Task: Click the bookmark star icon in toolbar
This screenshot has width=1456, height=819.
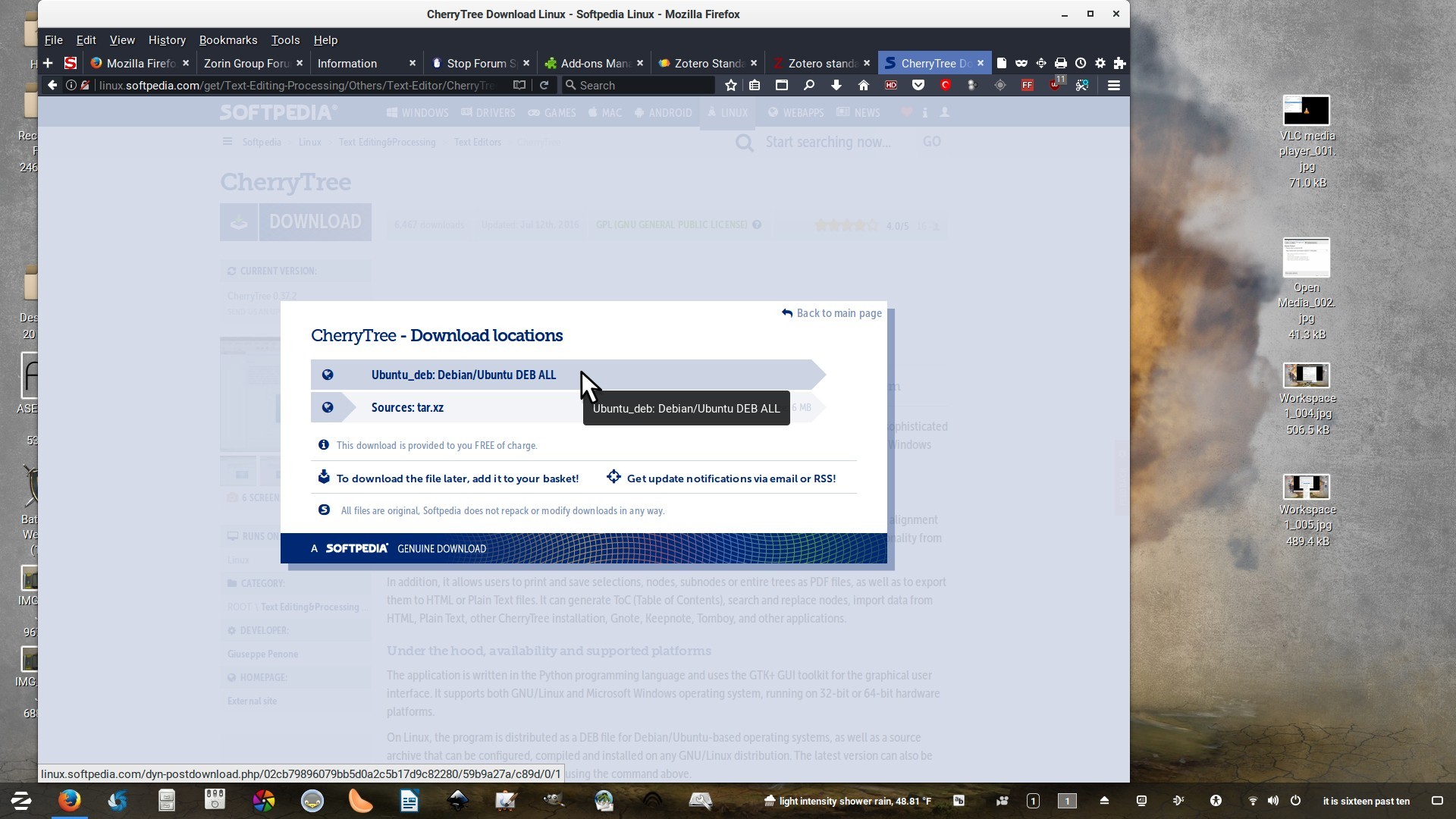Action: [x=730, y=86]
